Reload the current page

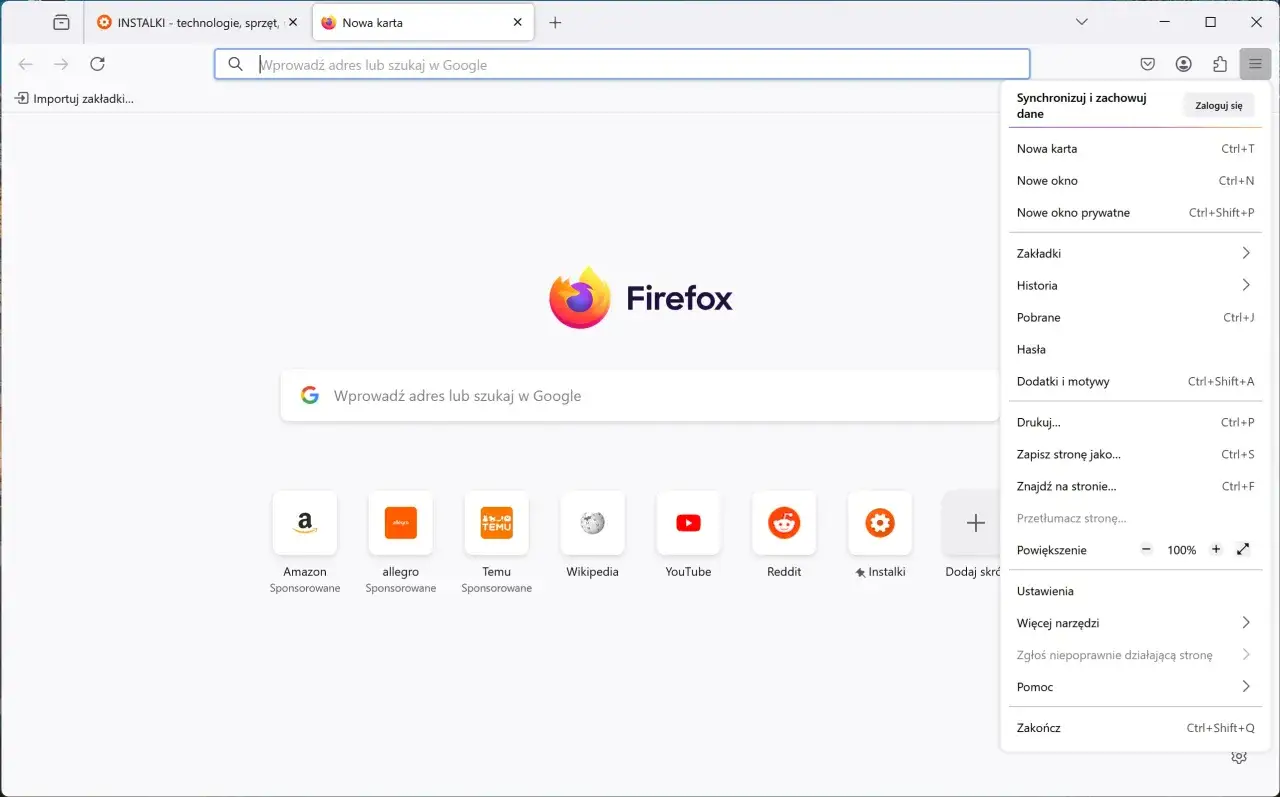[97, 63]
